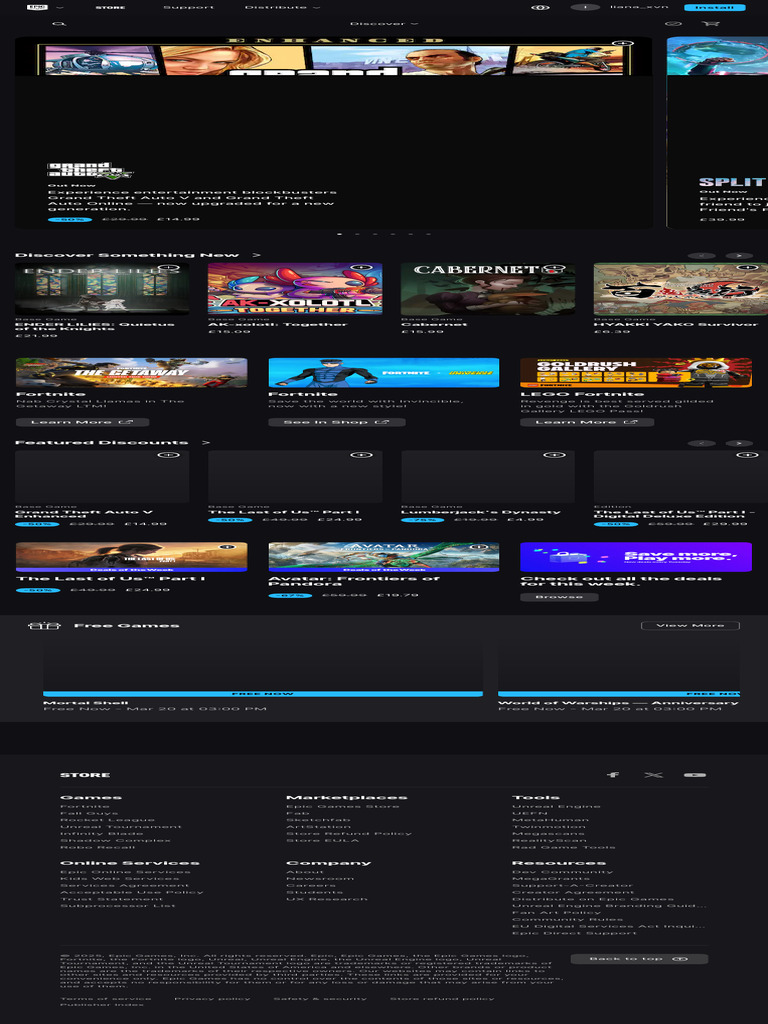Click Learn More under Fortnite The Getaway
768x1024 pixels.
coord(82,423)
